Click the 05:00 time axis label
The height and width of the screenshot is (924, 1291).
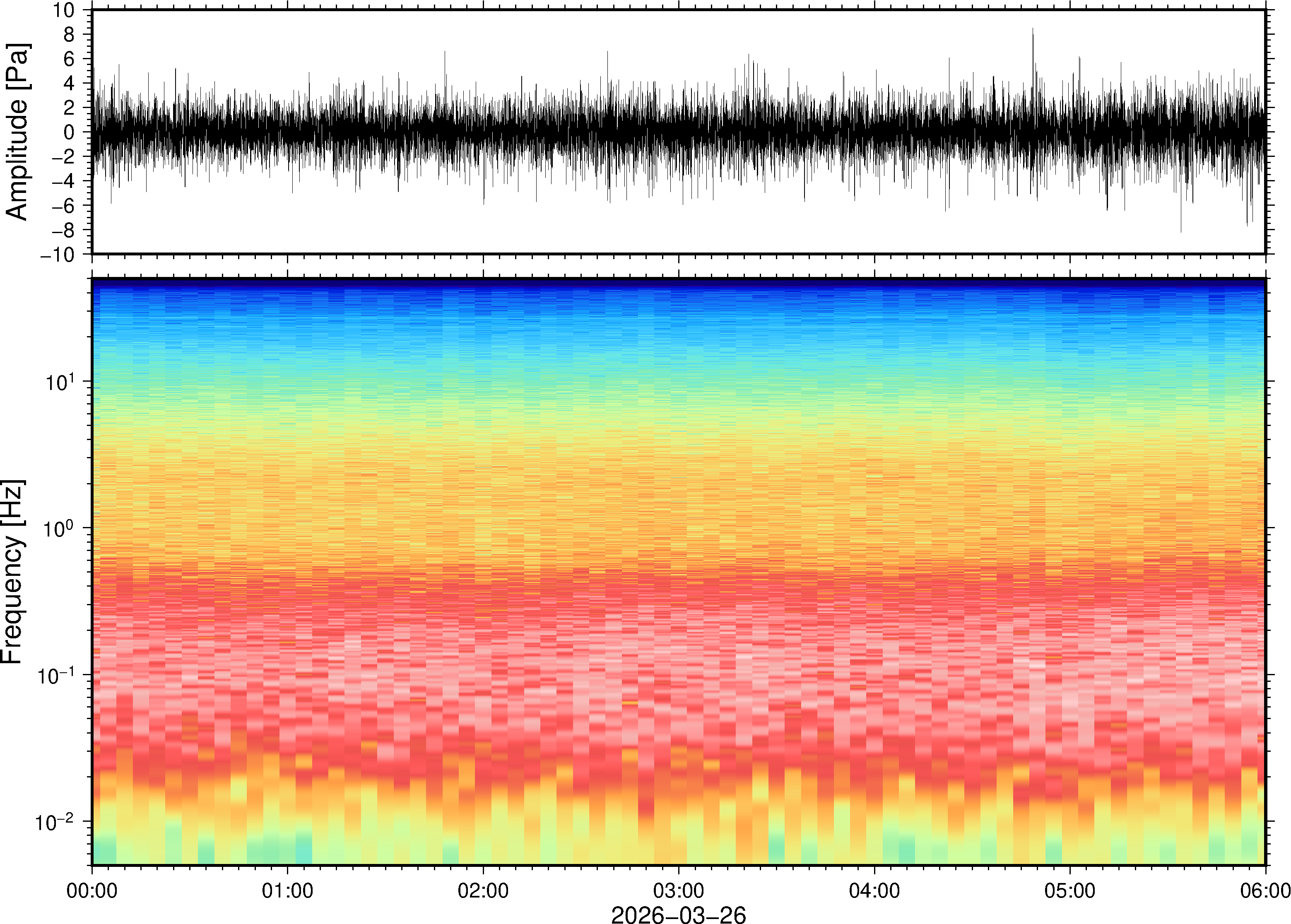click(x=1069, y=890)
